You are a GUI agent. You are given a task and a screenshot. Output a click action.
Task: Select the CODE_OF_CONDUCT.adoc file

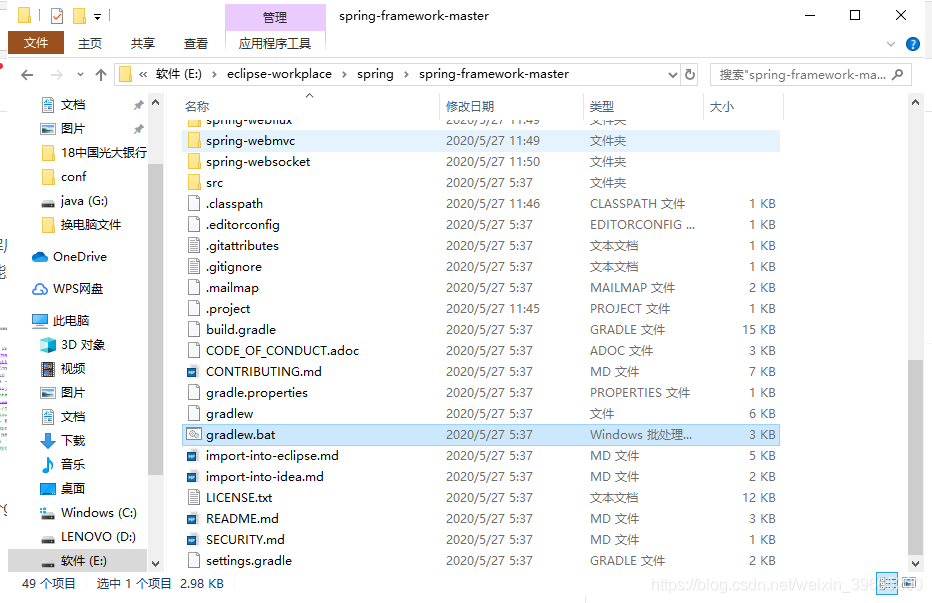tap(481, 351)
